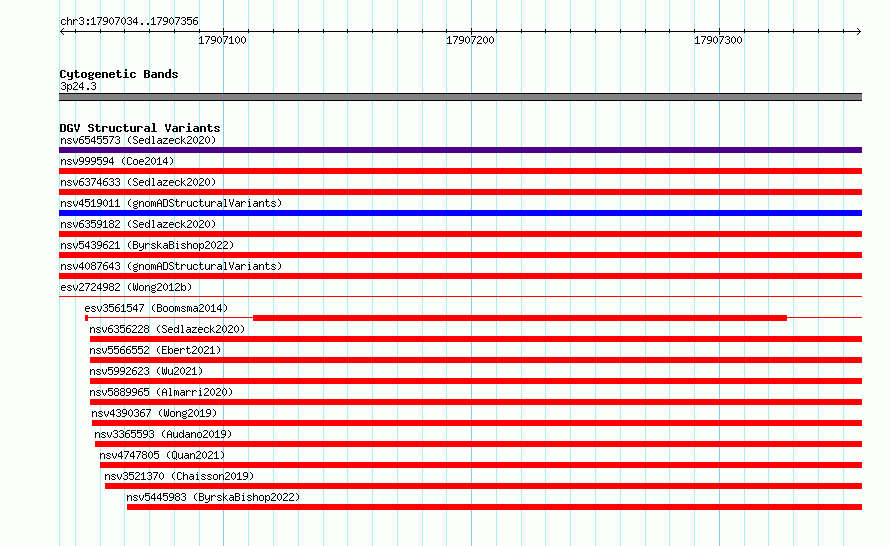Click the red nsv6359182 variant bar
Screen dimensions: 890x546
coord(460,234)
